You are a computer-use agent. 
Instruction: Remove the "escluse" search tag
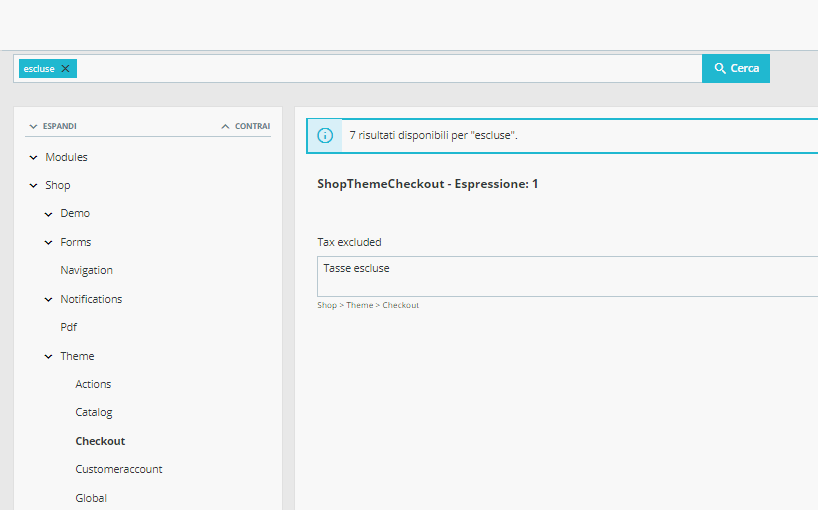pyautogui.click(x=66, y=69)
